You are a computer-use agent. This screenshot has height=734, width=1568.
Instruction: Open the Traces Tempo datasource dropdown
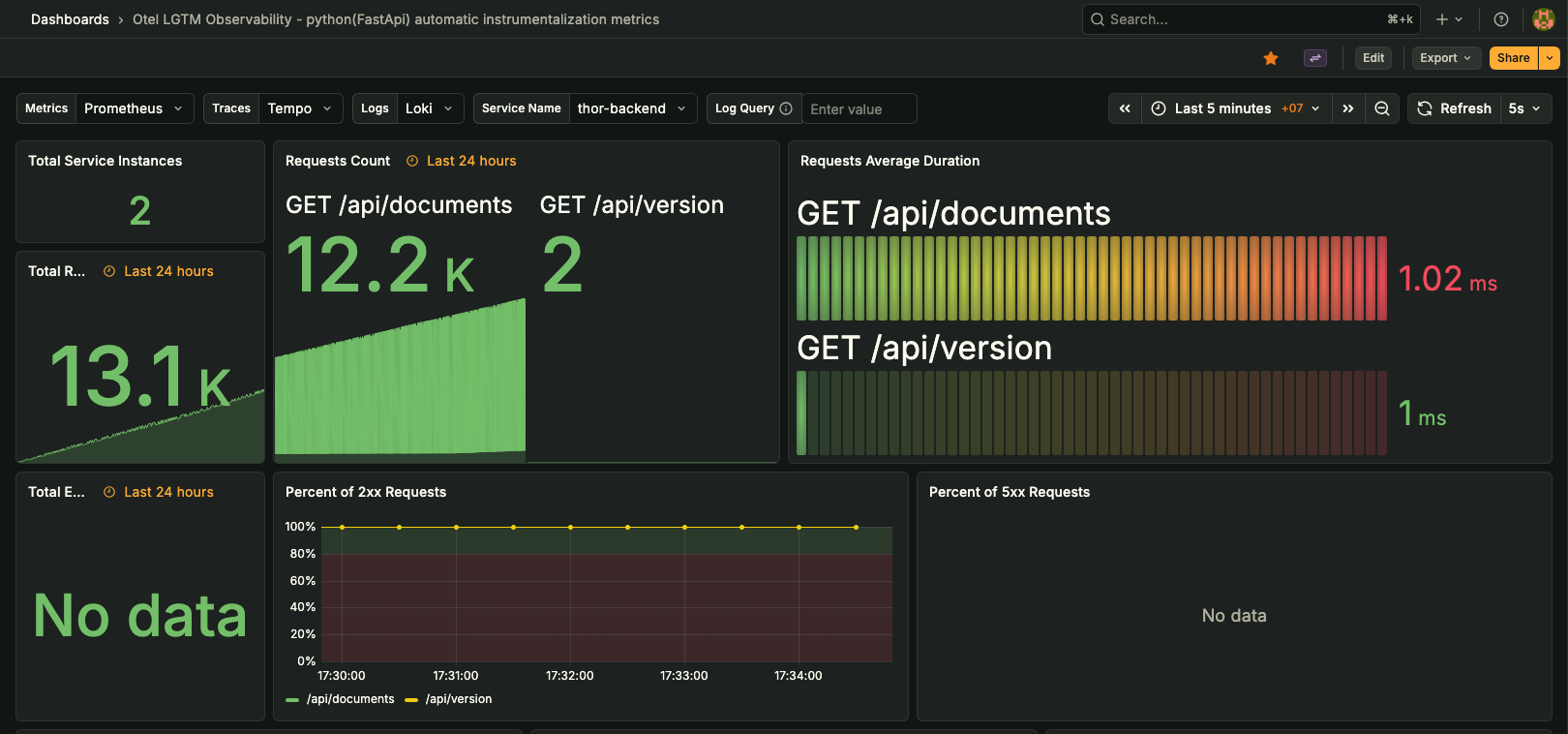pos(300,108)
